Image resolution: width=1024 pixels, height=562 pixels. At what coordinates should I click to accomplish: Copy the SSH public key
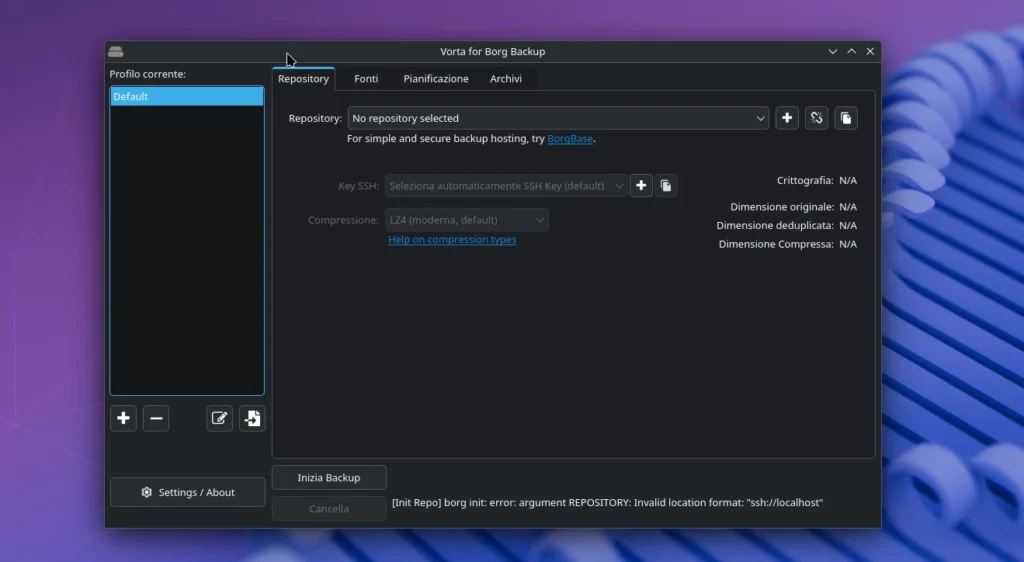point(665,185)
